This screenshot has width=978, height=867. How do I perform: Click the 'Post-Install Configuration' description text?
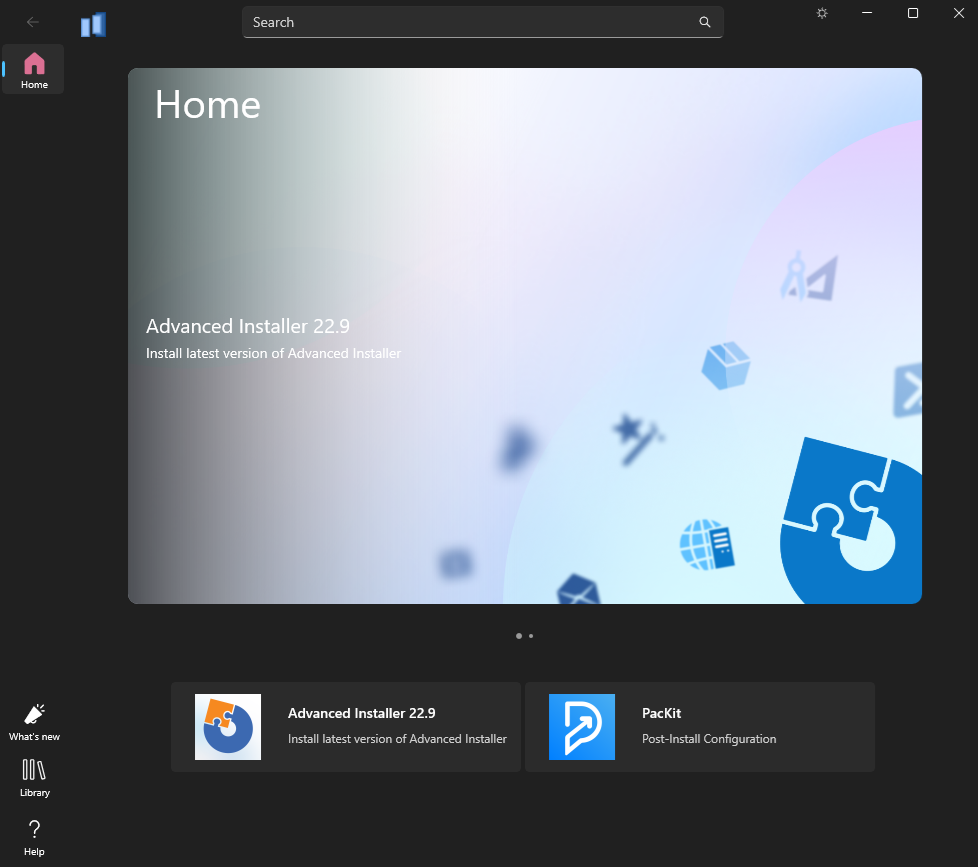[x=709, y=739]
